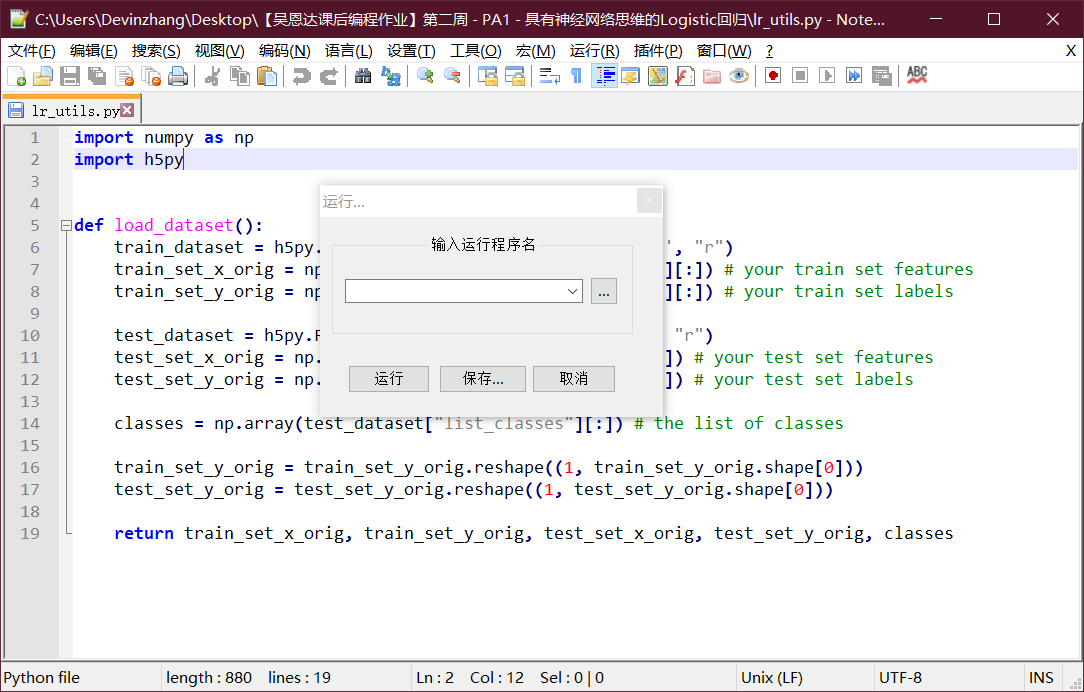Open the 搜索(S) menu
This screenshot has height=692, width=1084.
coord(156,50)
